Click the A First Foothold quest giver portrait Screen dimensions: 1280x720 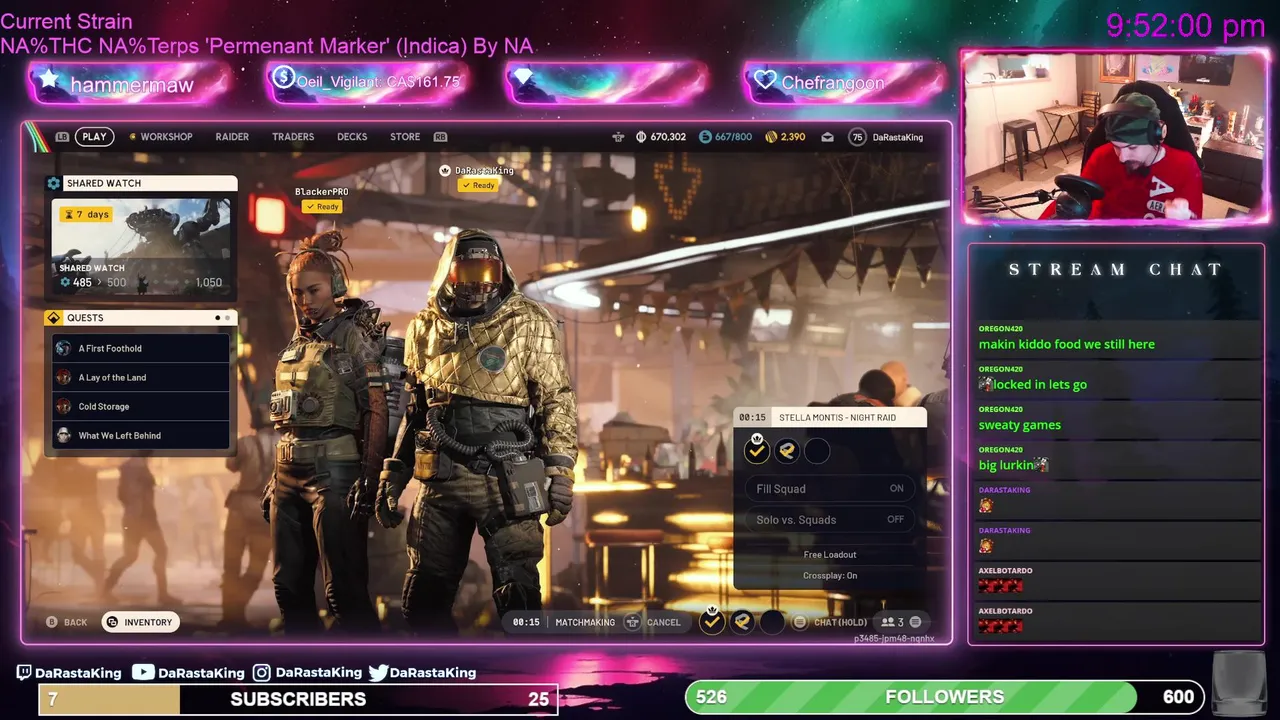point(63,348)
